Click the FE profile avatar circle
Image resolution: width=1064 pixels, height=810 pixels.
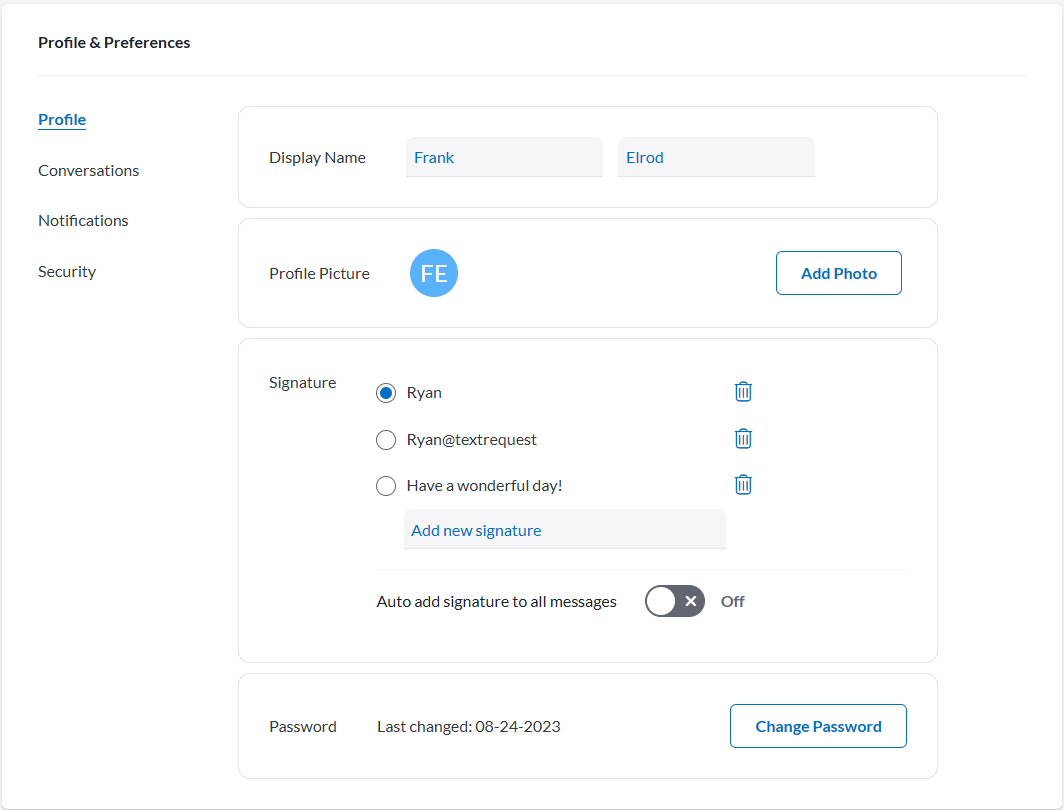(434, 274)
